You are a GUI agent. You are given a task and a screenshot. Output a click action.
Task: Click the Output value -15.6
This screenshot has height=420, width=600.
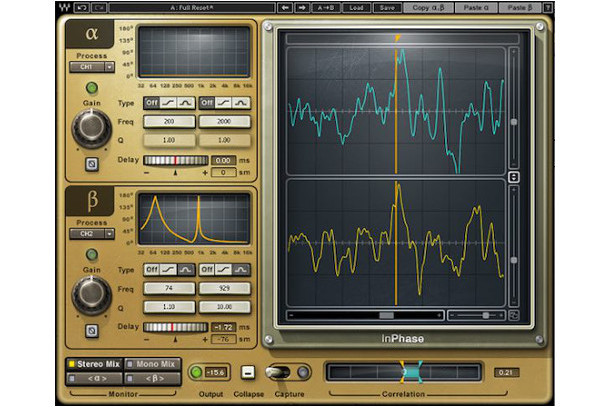point(216,372)
